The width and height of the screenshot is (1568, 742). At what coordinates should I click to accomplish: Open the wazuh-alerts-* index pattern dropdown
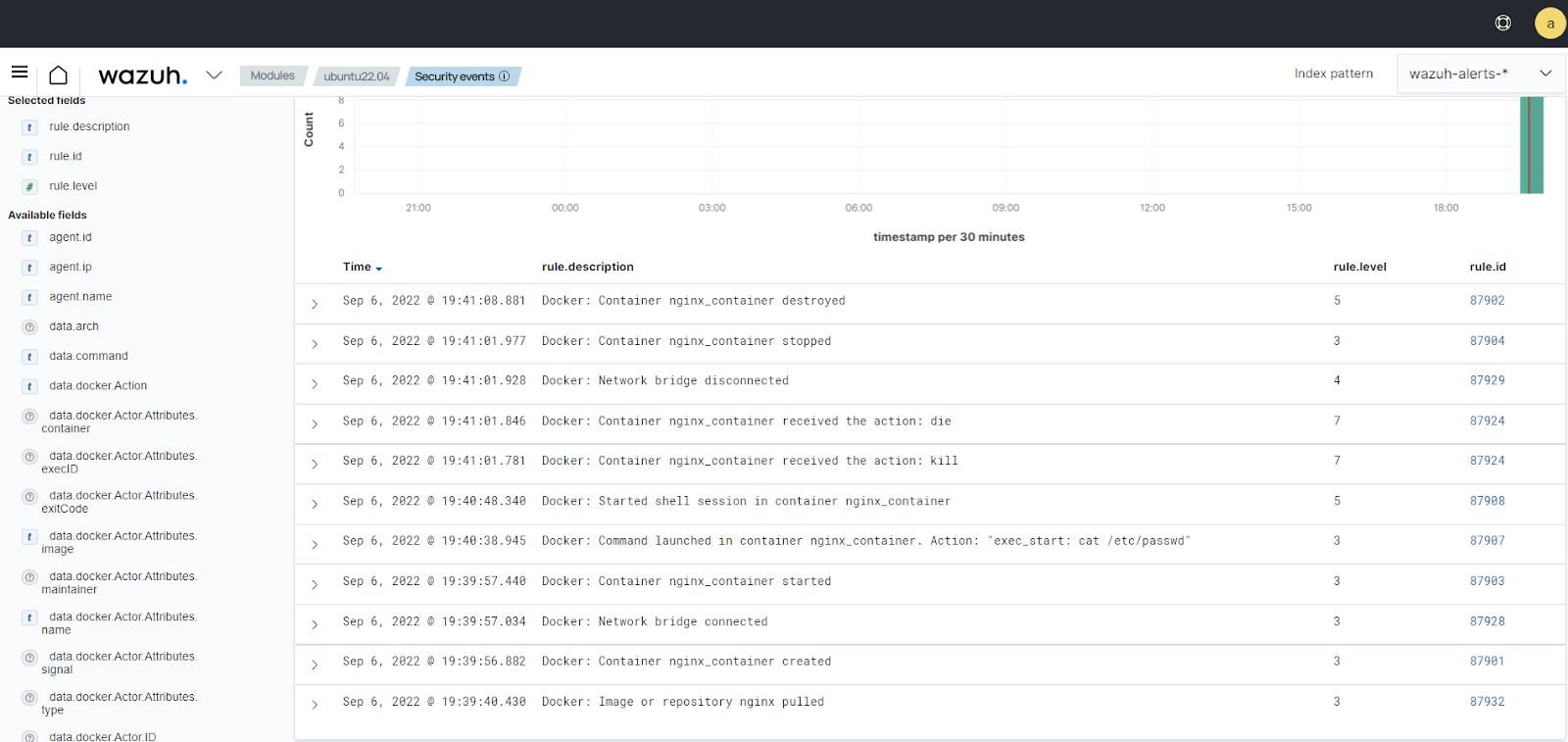tap(1481, 74)
